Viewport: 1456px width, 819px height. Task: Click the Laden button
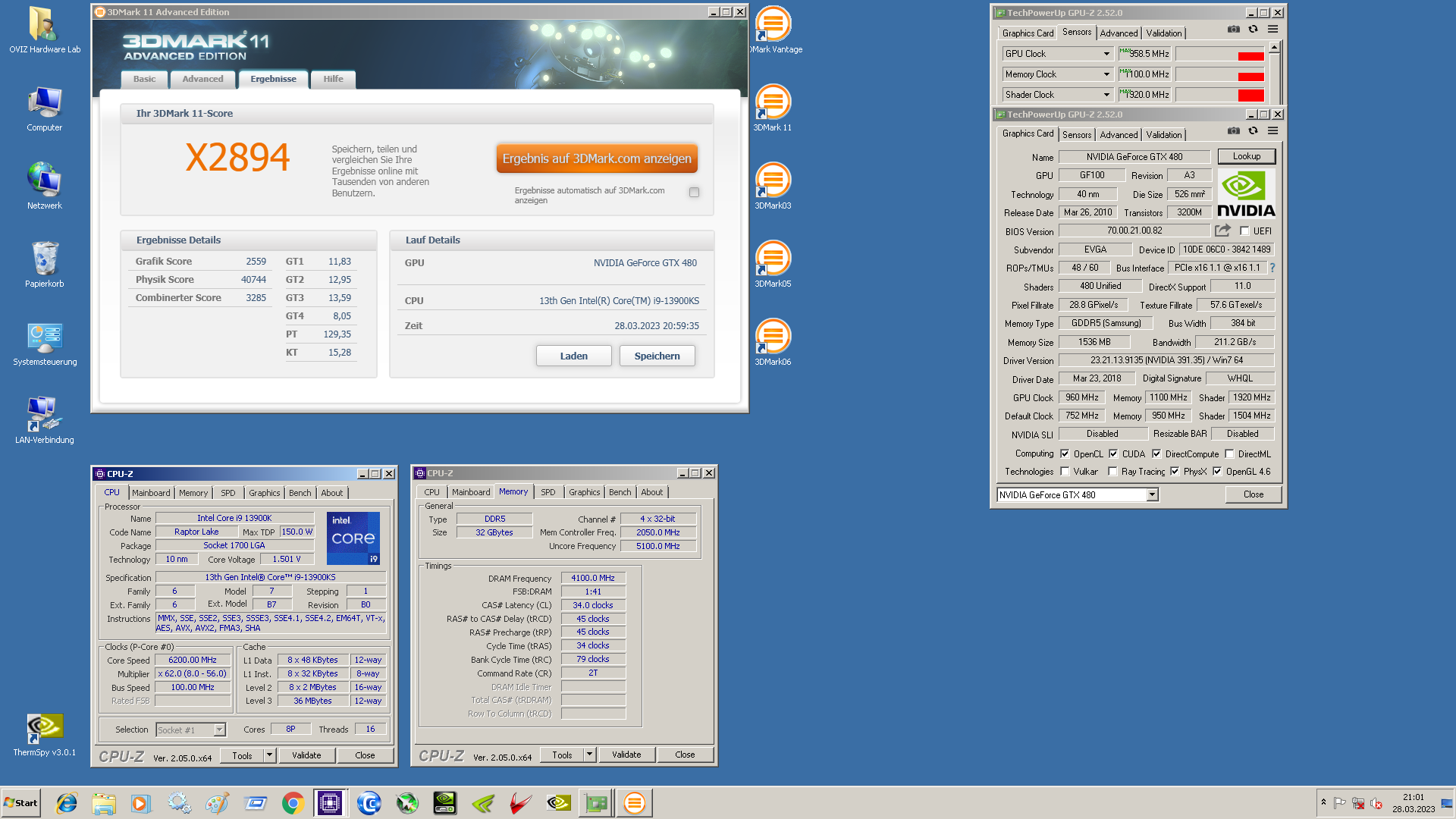click(574, 356)
